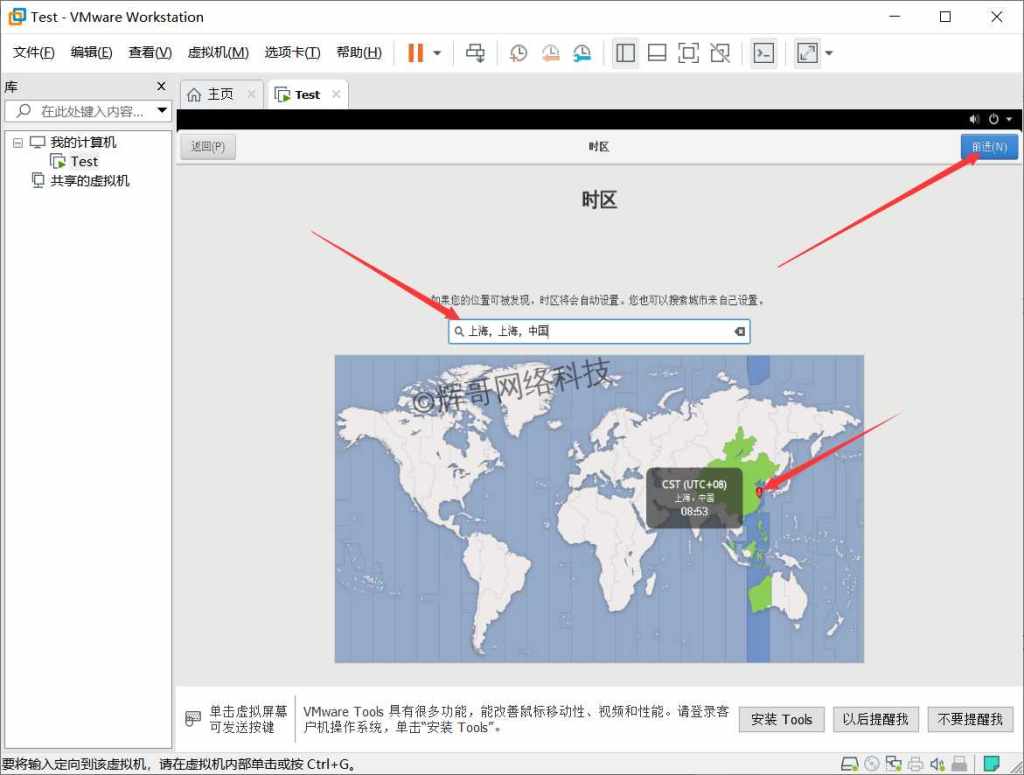
Task: Open the 编辑(E) menu
Action: (91, 53)
